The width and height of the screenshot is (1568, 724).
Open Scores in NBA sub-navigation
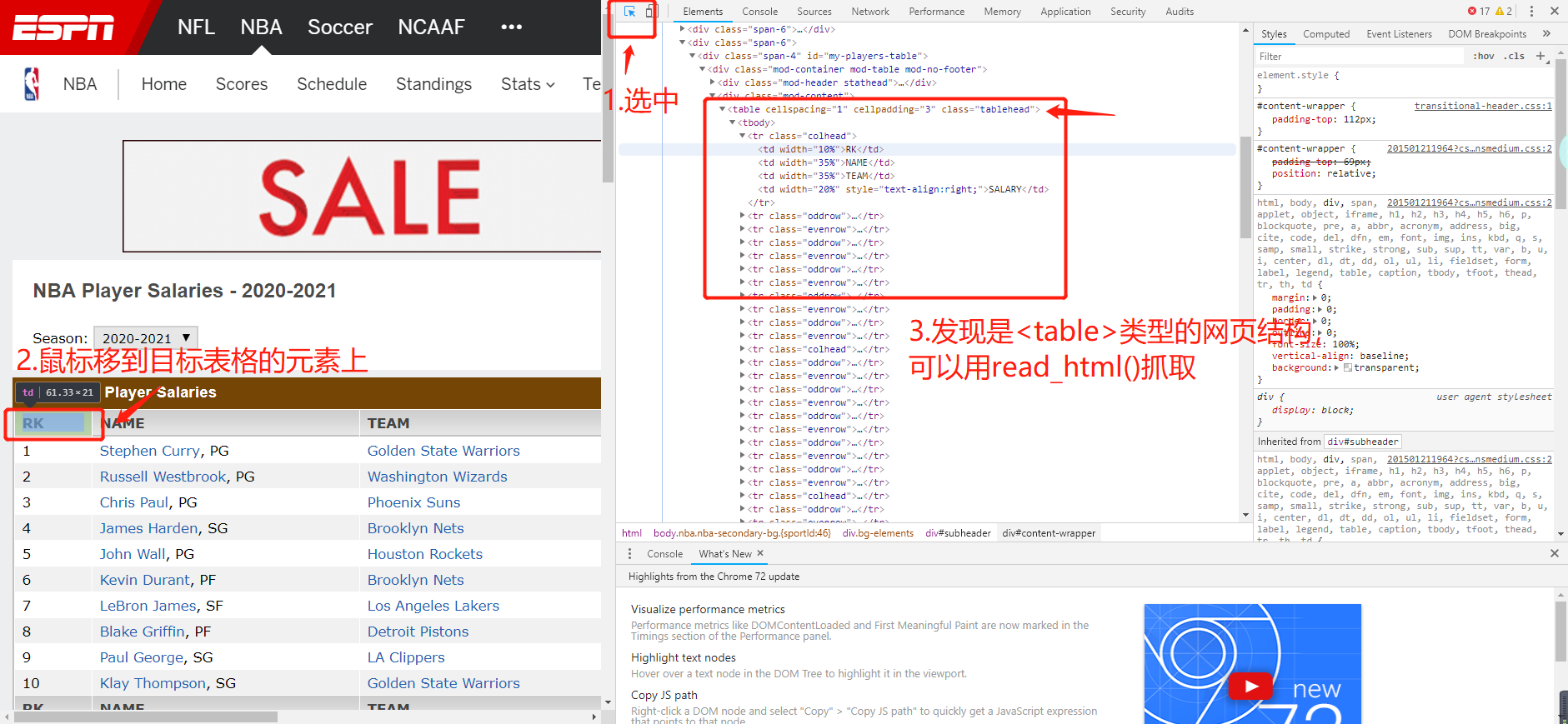(242, 84)
